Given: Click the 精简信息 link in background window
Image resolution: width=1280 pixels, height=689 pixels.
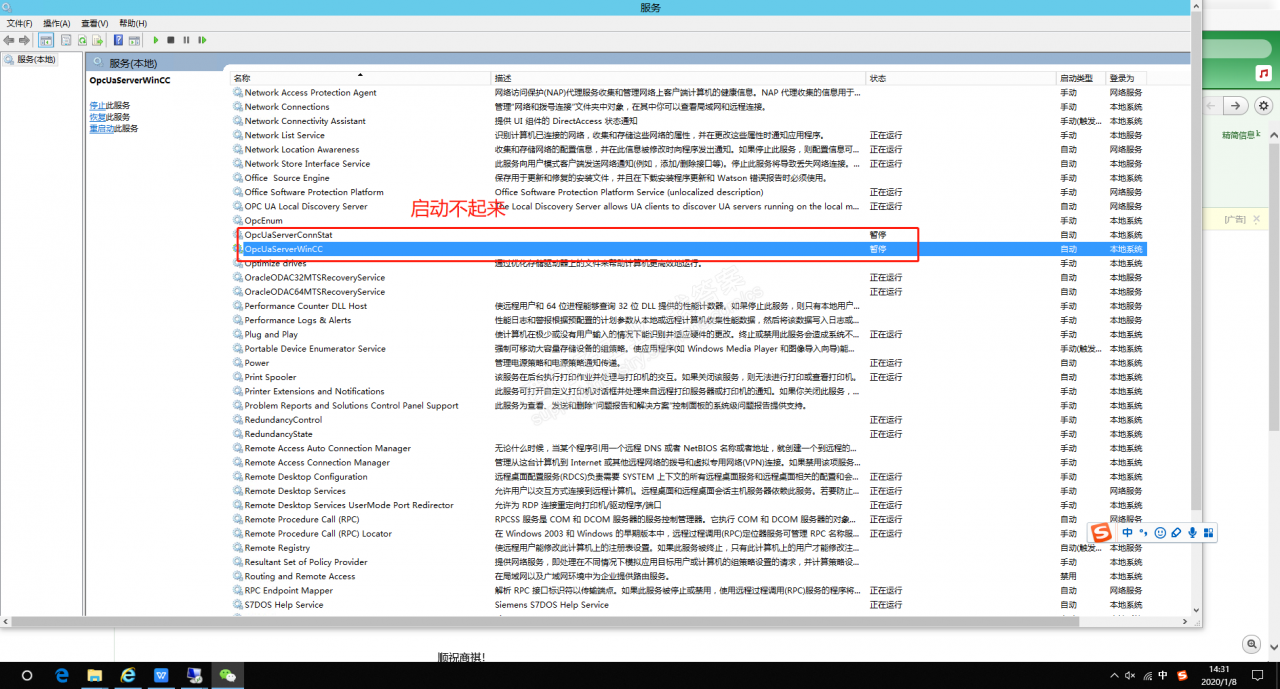Looking at the screenshot, I should (1239, 135).
